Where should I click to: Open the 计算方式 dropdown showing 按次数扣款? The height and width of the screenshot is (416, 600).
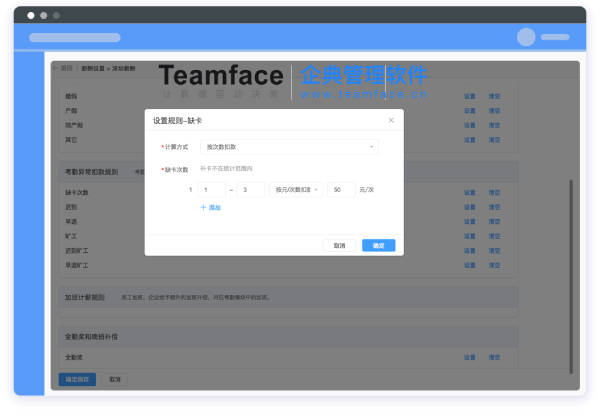289,147
